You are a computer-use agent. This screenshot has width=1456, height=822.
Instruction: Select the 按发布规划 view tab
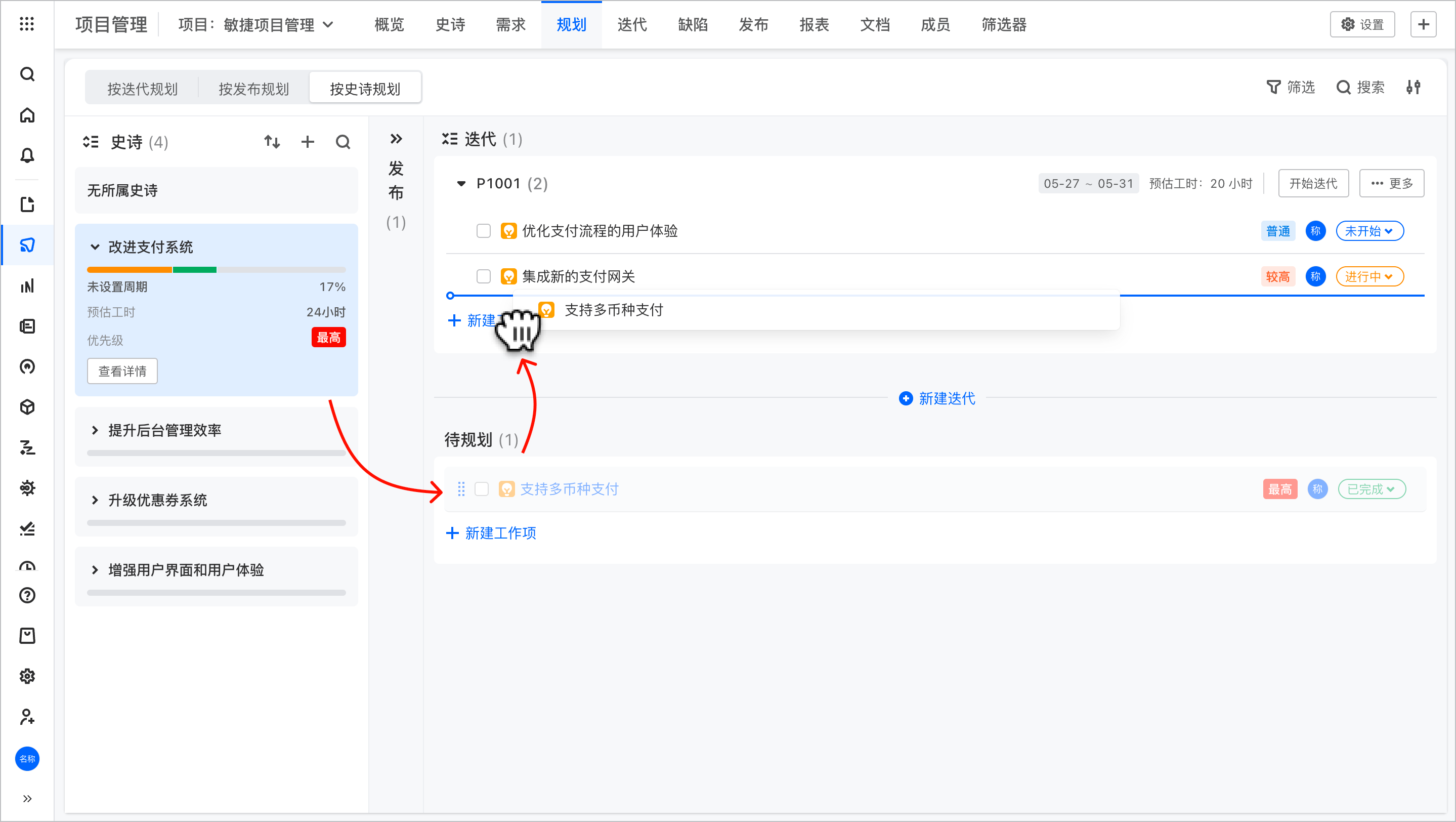[x=254, y=88]
